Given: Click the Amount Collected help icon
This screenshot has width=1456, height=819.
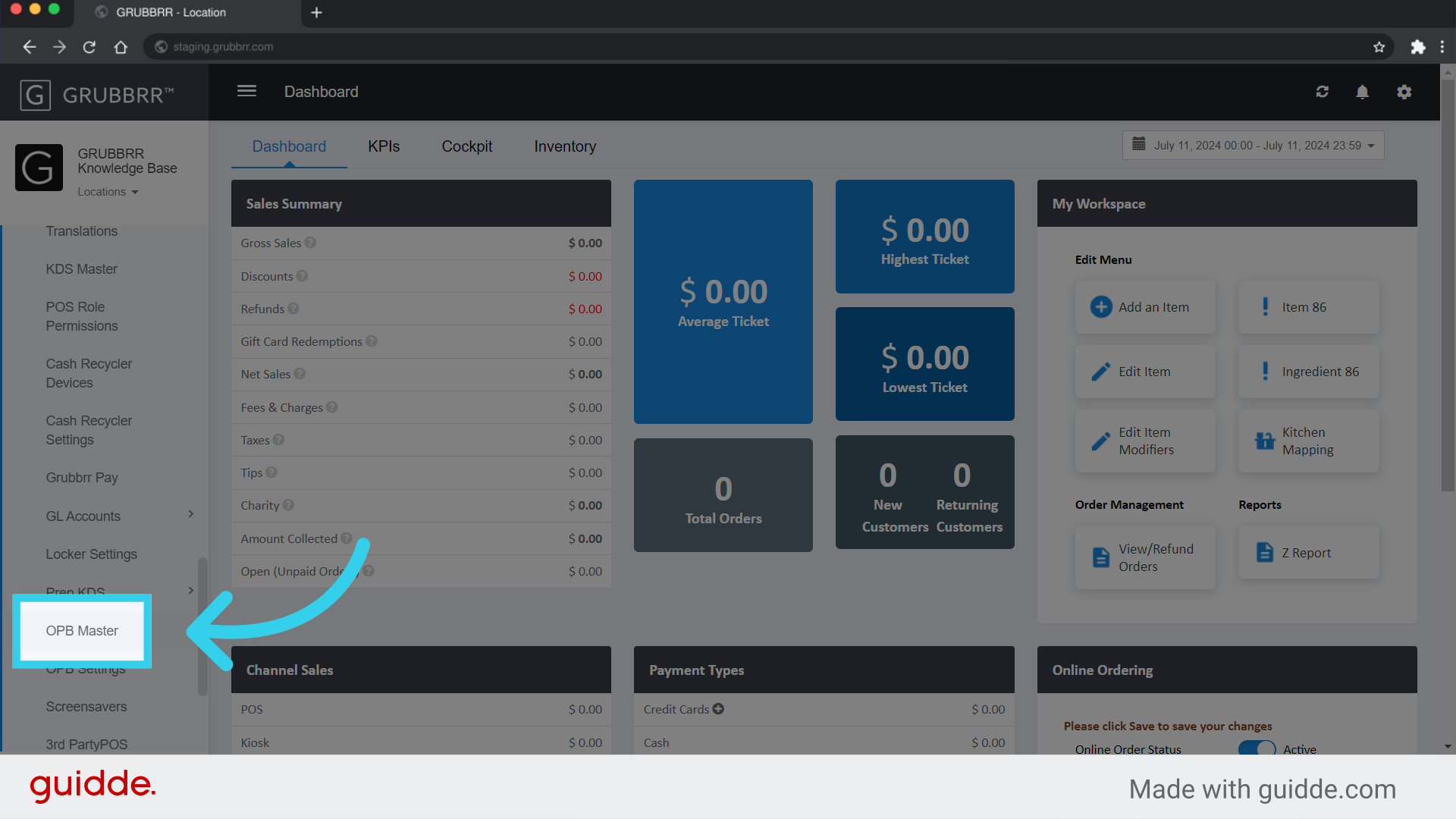Looking at the screenshot, I should pyautogui.click(x=347, y=538).
